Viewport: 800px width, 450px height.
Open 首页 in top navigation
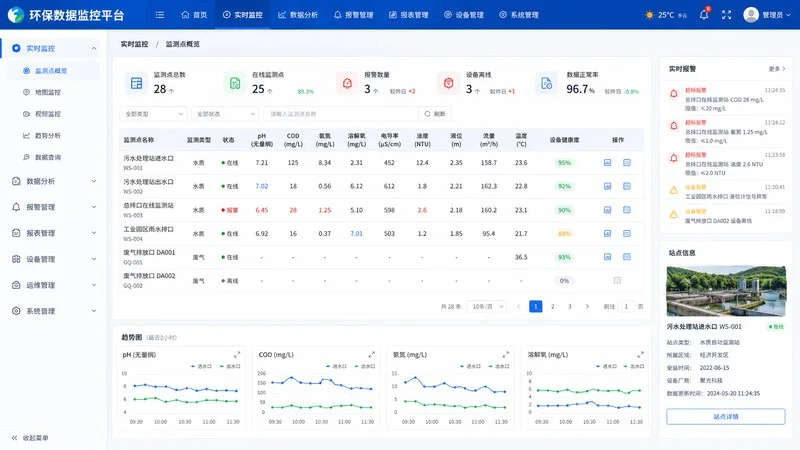point(194,15)
